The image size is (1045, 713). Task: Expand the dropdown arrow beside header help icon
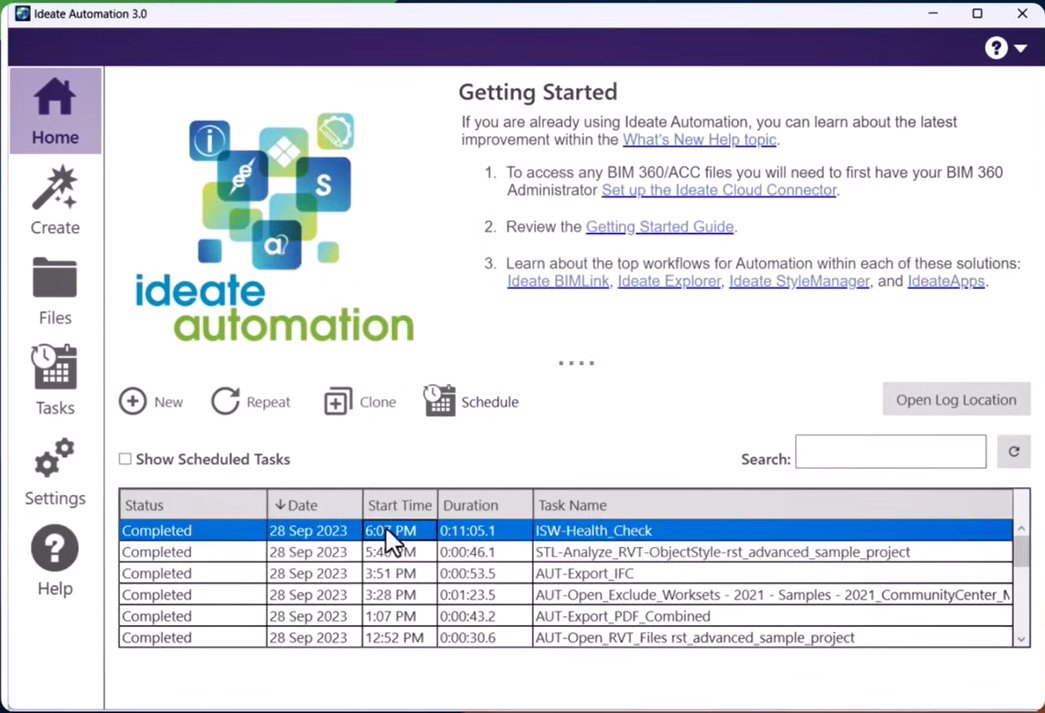1020,48
